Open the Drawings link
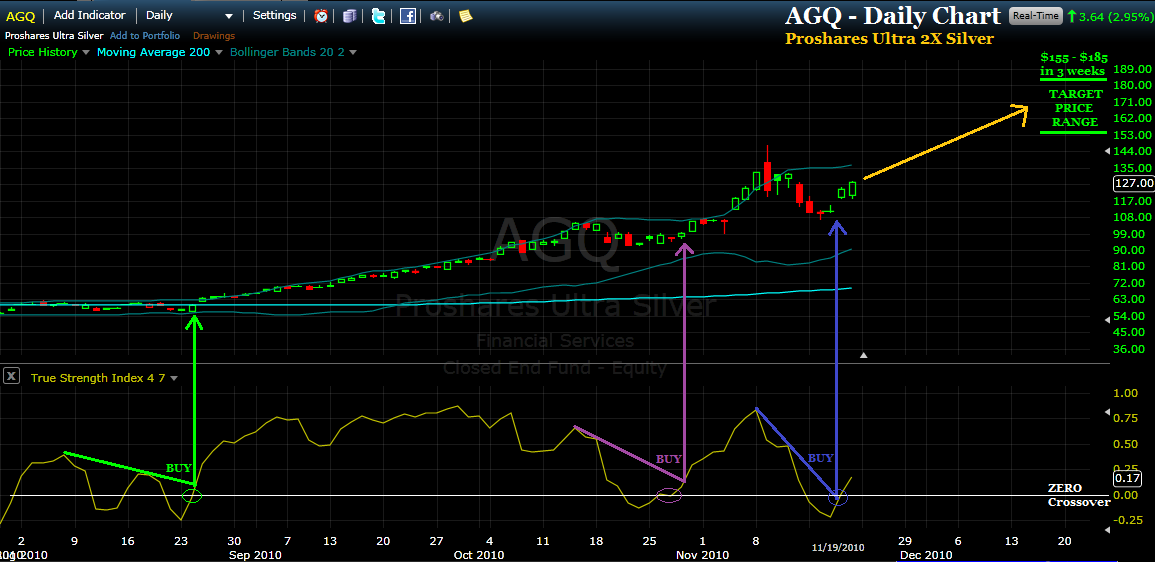The image size is (1155, 562). pos(214,35)
